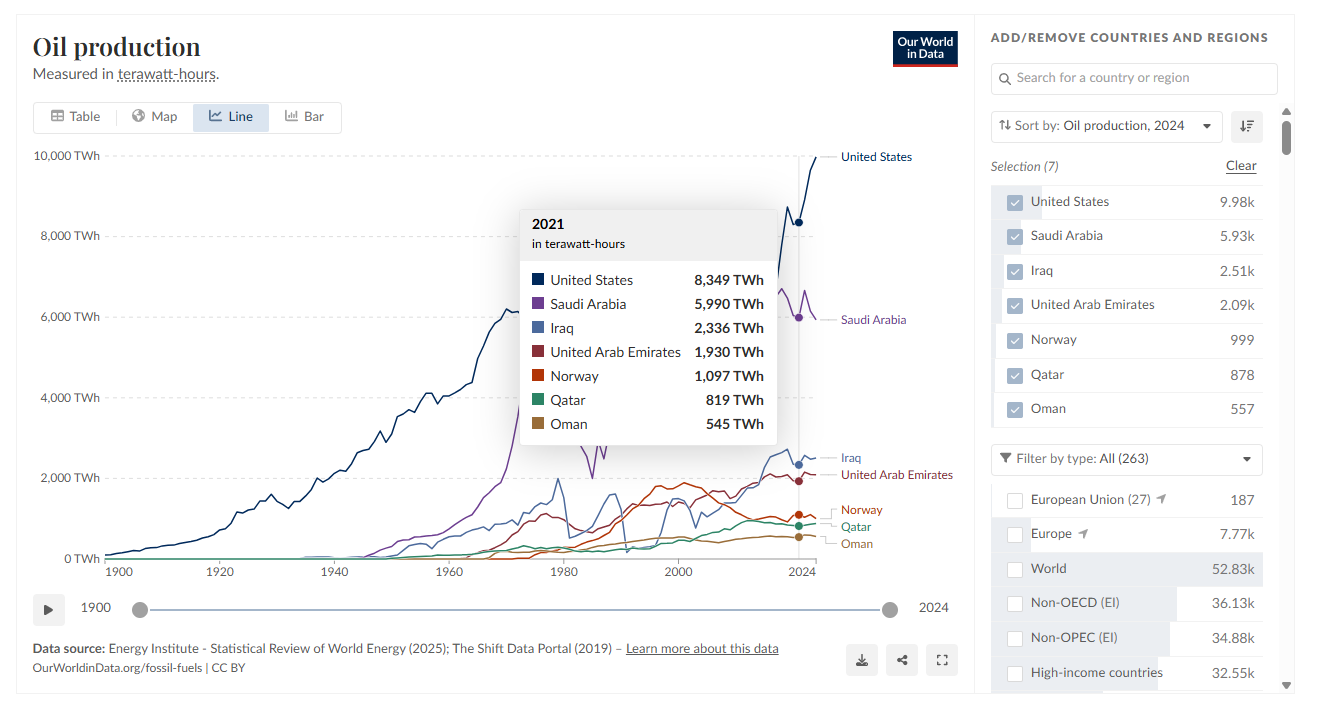This screenshot has height=721, width=1329.
Task: Uncheck the Saudi Arabia checkbox
Action: (x=1015, y=237)
